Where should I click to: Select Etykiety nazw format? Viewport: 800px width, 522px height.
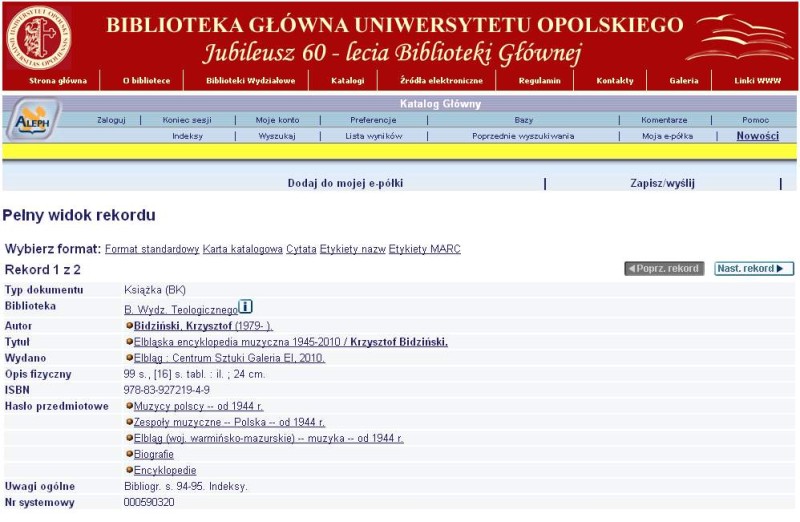pyautogui.click(x=353, y=249)
